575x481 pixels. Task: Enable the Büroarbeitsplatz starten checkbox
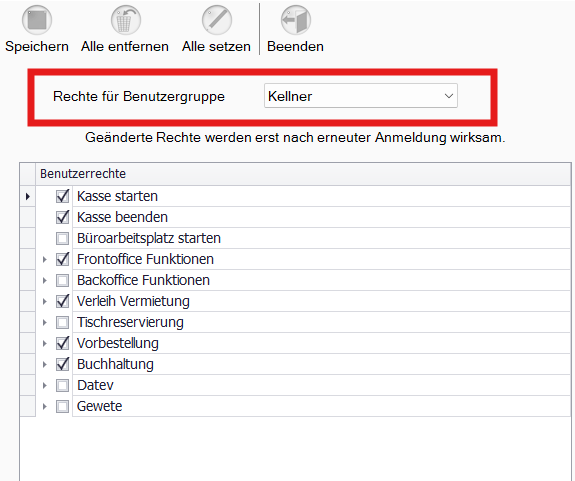[62, 238]
